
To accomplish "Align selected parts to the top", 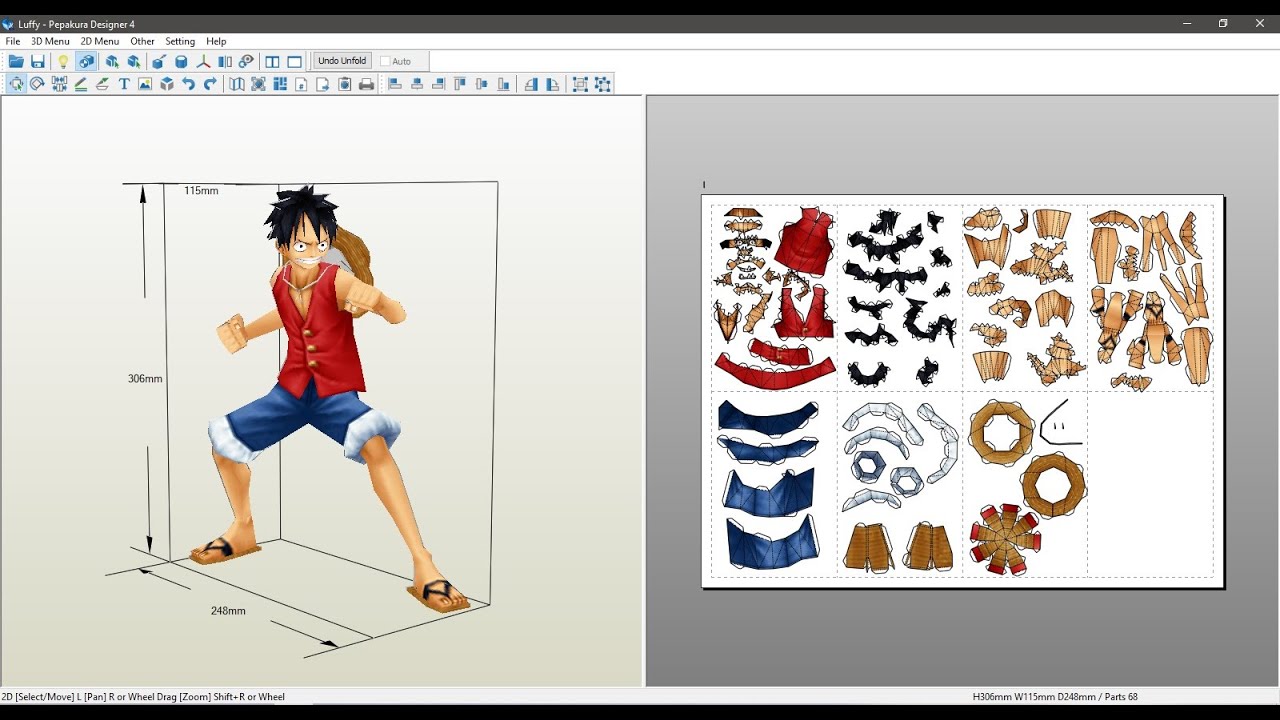I will [460, 84].
